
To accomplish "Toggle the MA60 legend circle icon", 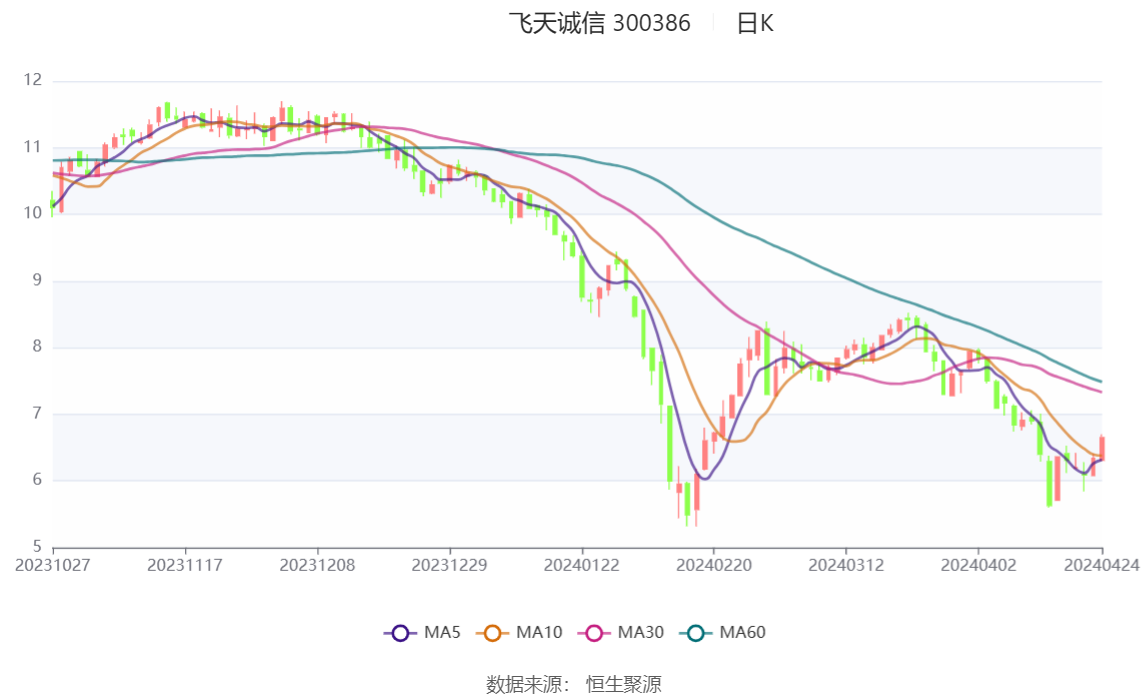I will click(696, 633).
